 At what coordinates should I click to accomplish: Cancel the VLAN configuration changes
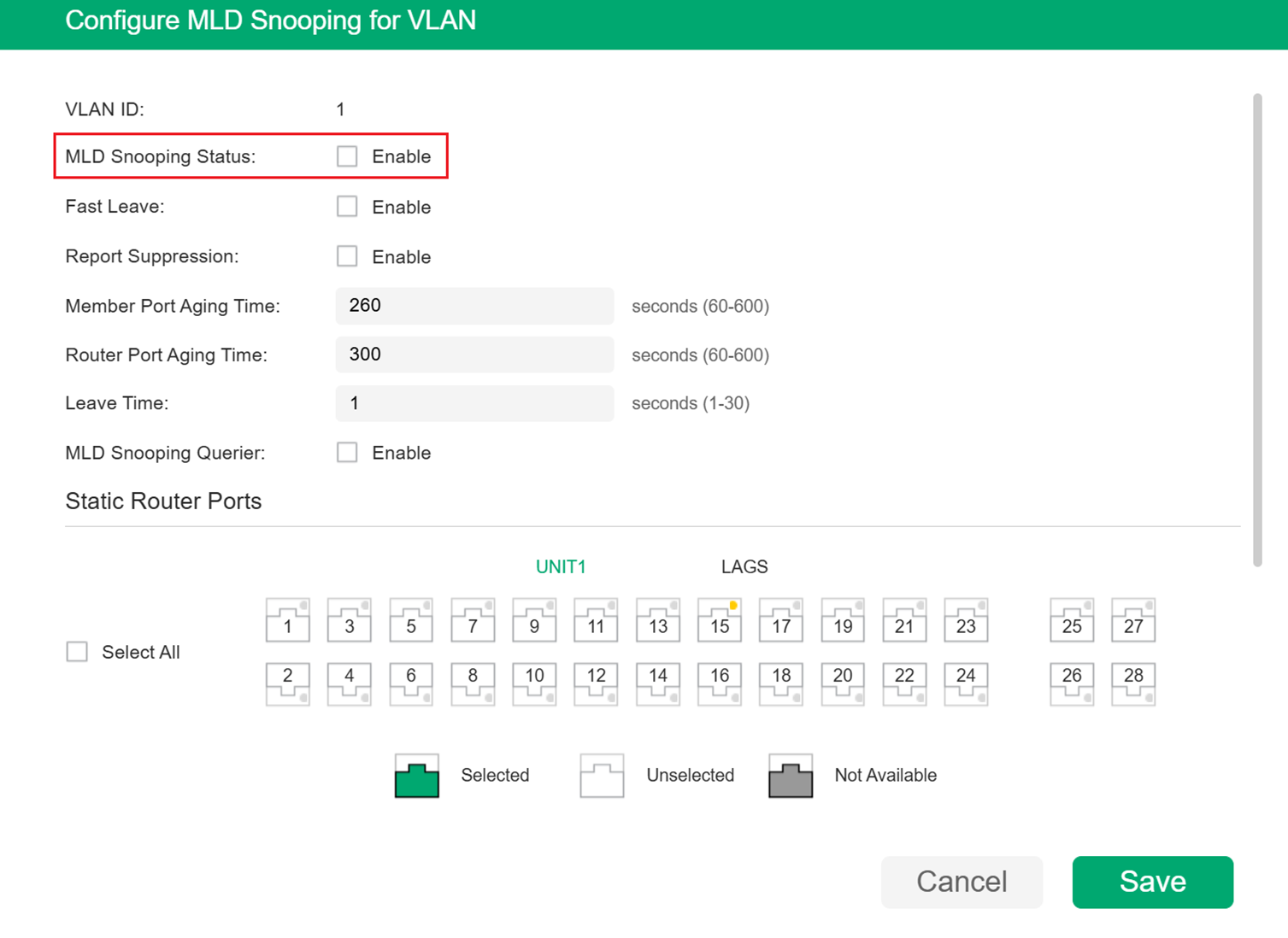click(962, 882)
